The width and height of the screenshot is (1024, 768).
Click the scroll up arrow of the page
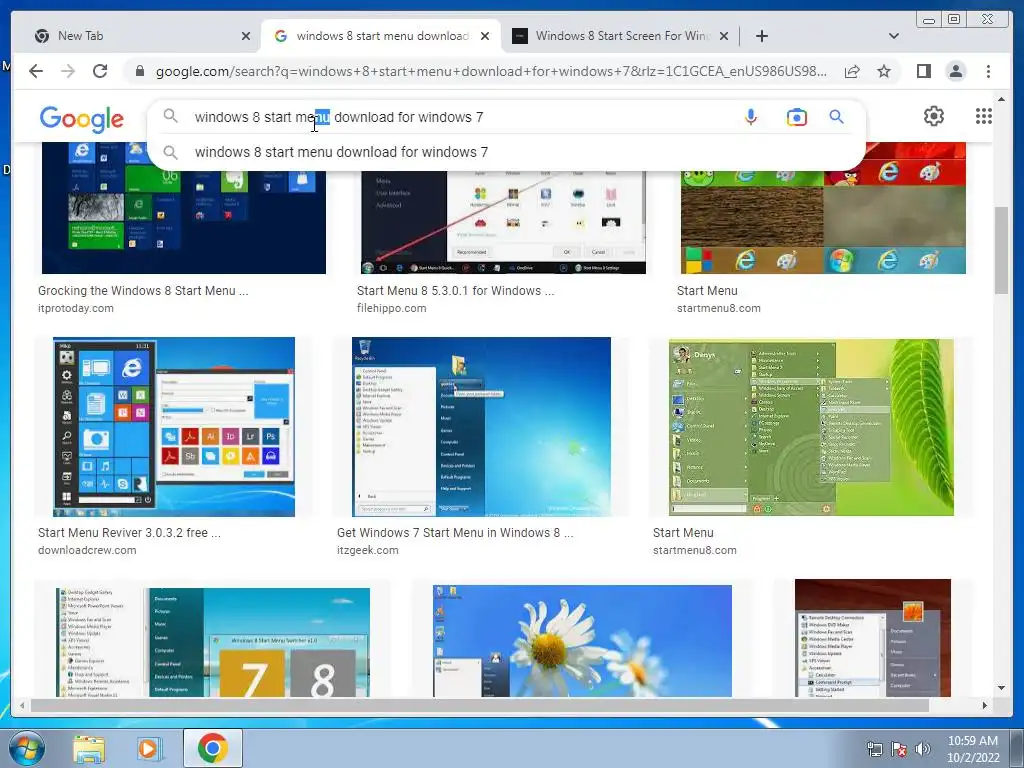[1001, 99]
